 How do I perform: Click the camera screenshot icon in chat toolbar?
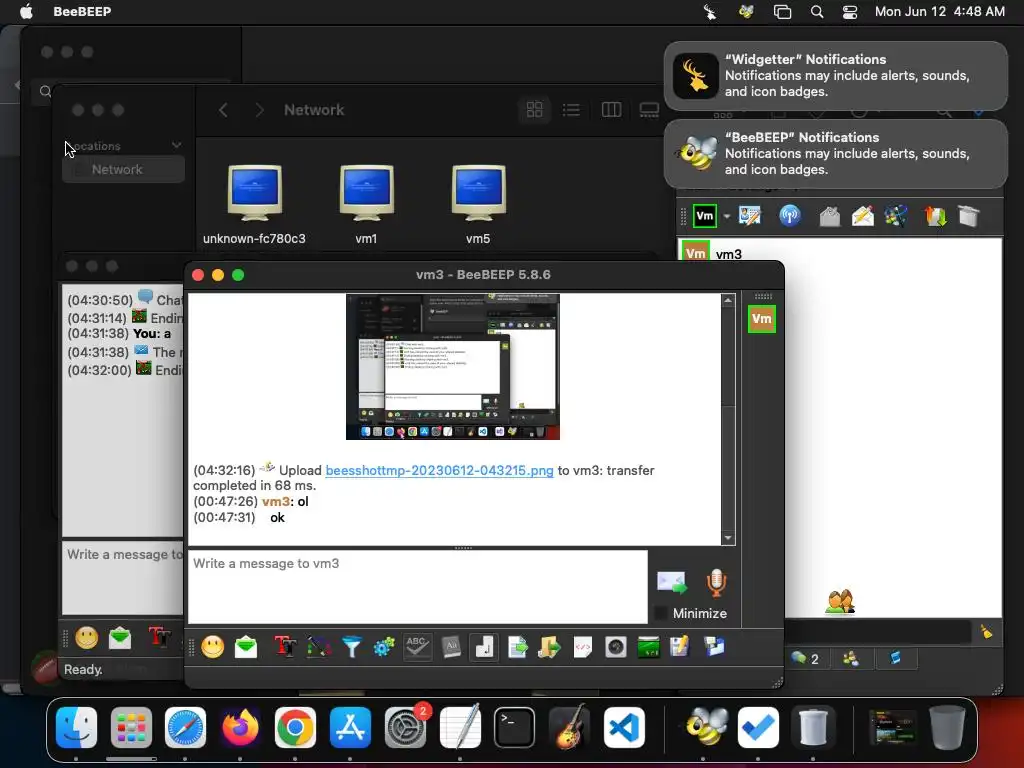point(616,647)
